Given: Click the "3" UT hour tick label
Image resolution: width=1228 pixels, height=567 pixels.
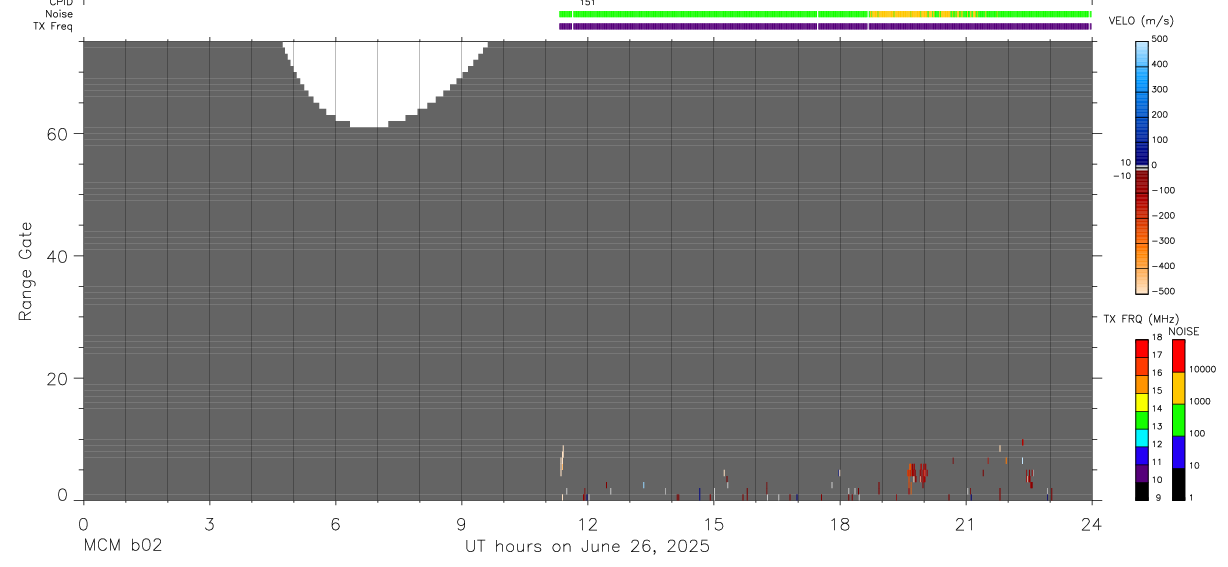Looking at the screenshot, I should pyautogui.click(x=209, y=523).
